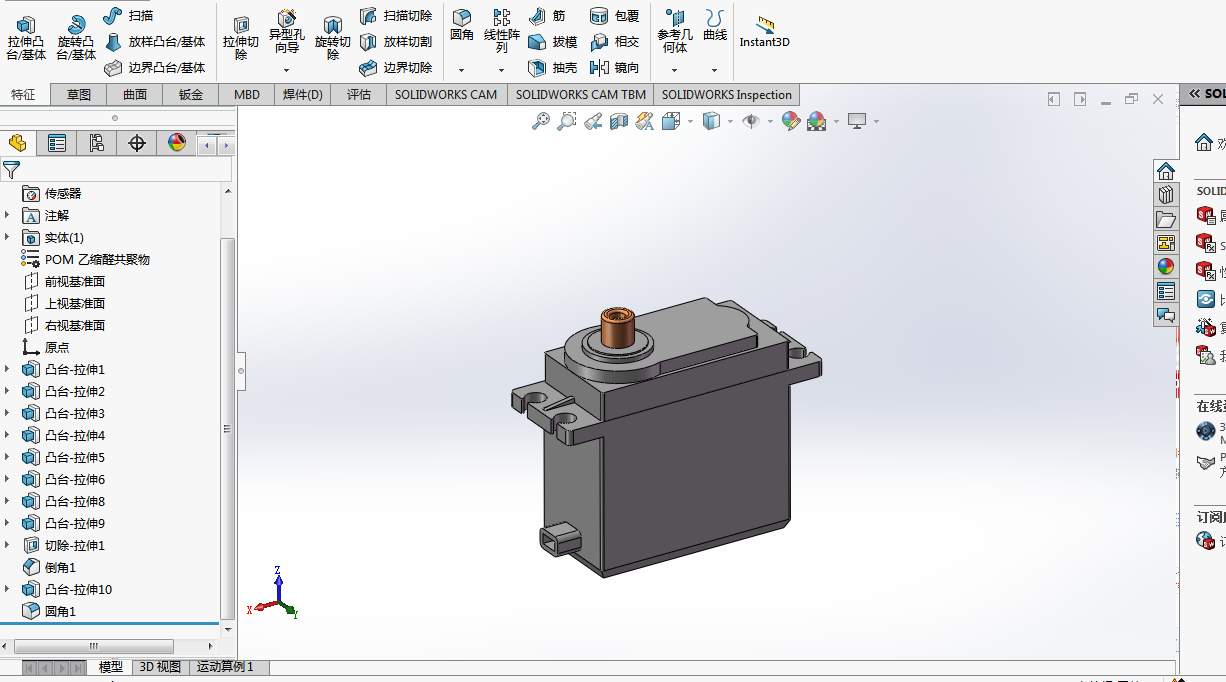
Task: Choose the 扫描切除 swept cut tool
Action: click(x=395, y=16)
